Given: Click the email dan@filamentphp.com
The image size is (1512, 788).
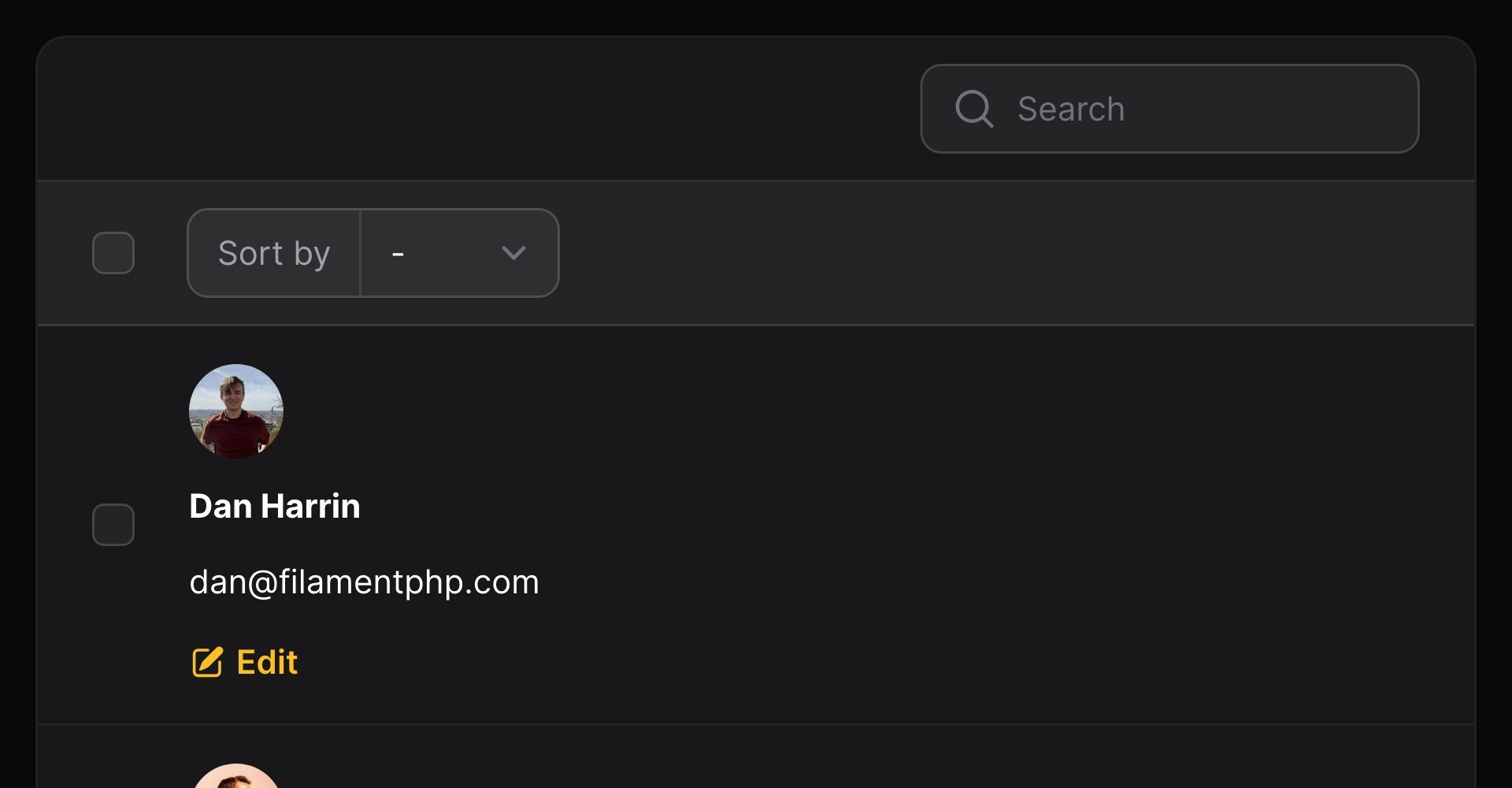Looking at the screenshot, I should 364,582.
